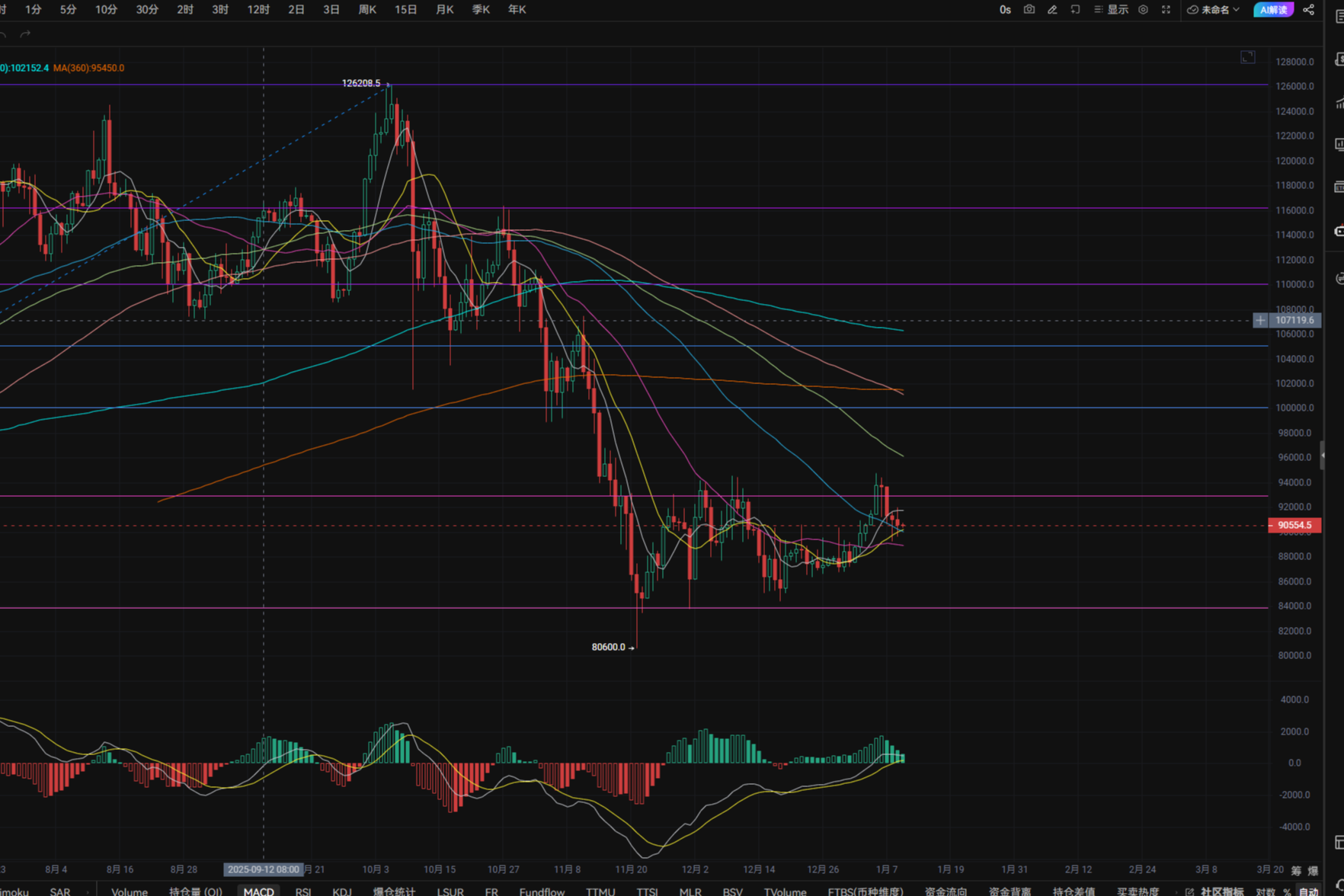The height and width of the screenshot is (896, 1344).
Task: Click the redo arrow icon
Action: point(25,34)
